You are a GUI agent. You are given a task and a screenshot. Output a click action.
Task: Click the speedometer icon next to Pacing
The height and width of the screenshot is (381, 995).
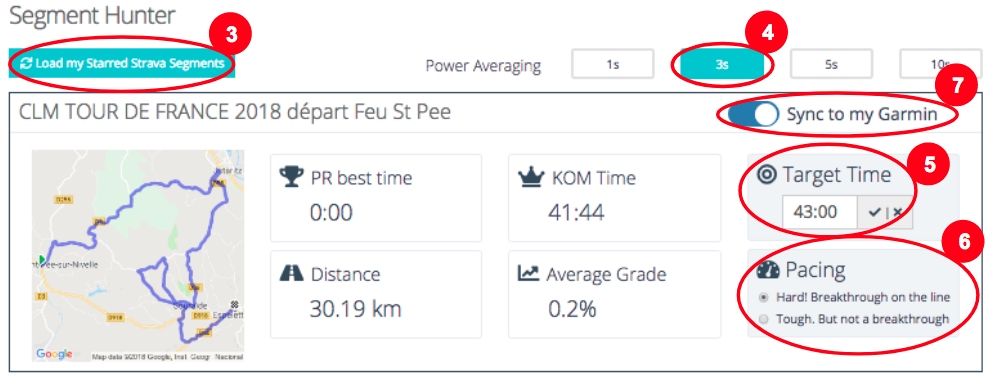click(768, 271)
